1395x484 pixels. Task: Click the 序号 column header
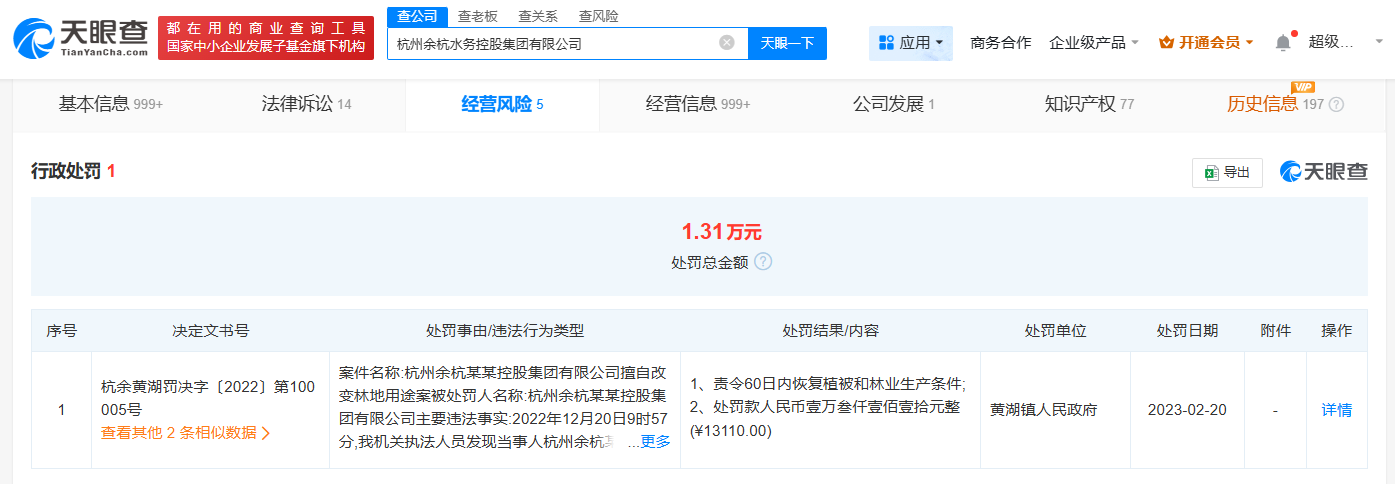click(x=62, y=331)
